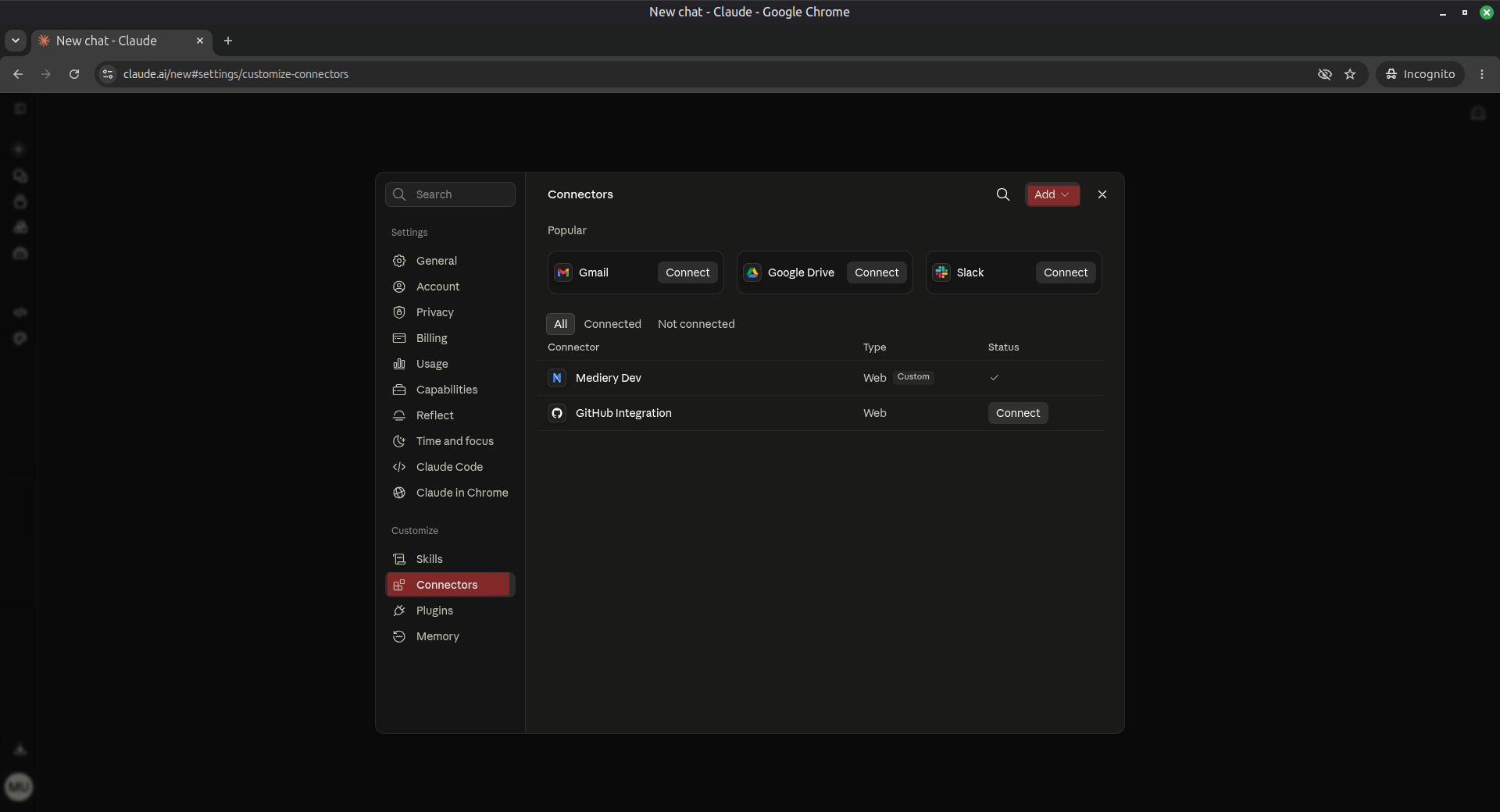The width and height of the screenshot is (1500, 812).
Task: Click the Slack logo icon
Action: click(941, 272)
